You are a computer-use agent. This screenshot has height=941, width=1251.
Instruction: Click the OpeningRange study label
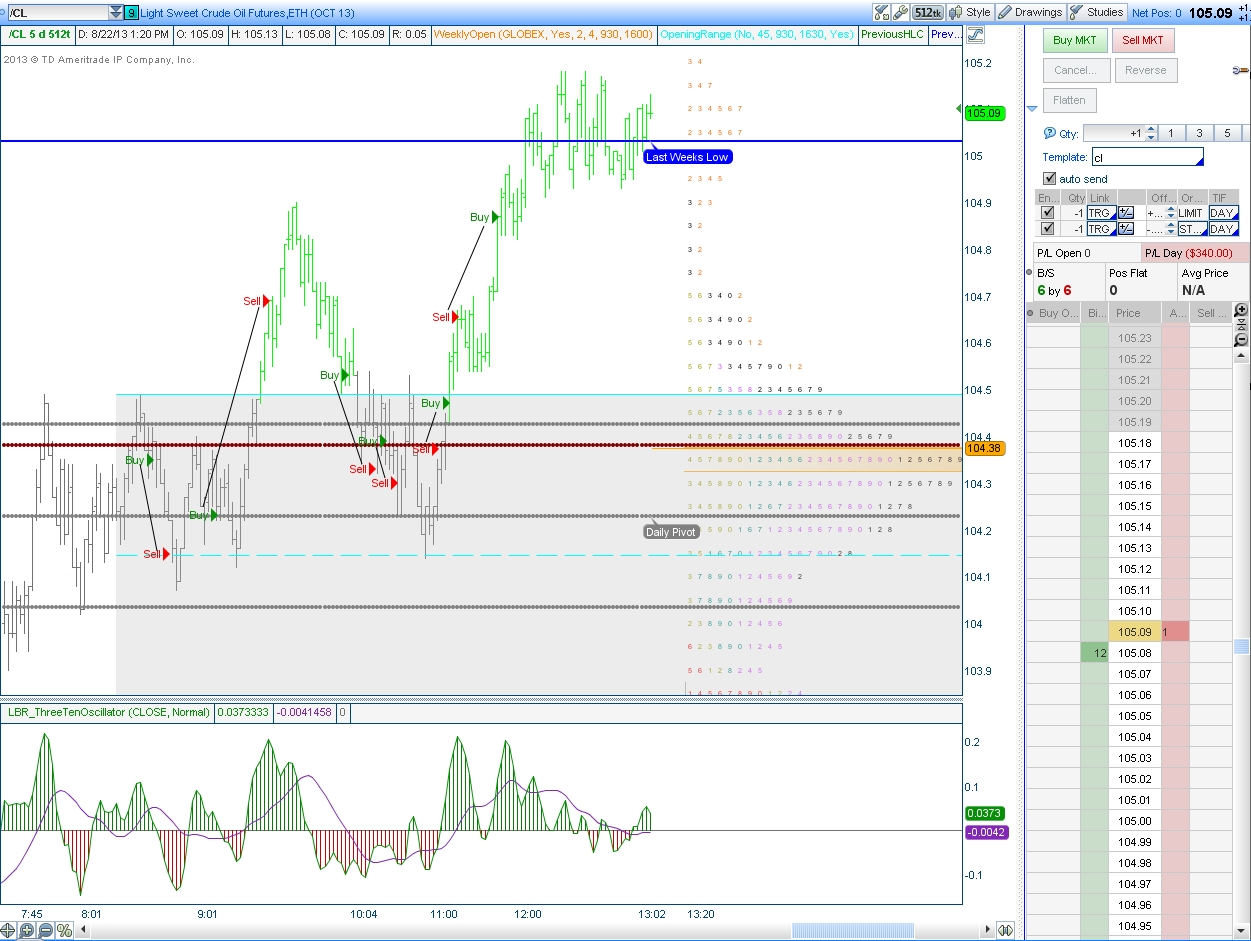758,34
